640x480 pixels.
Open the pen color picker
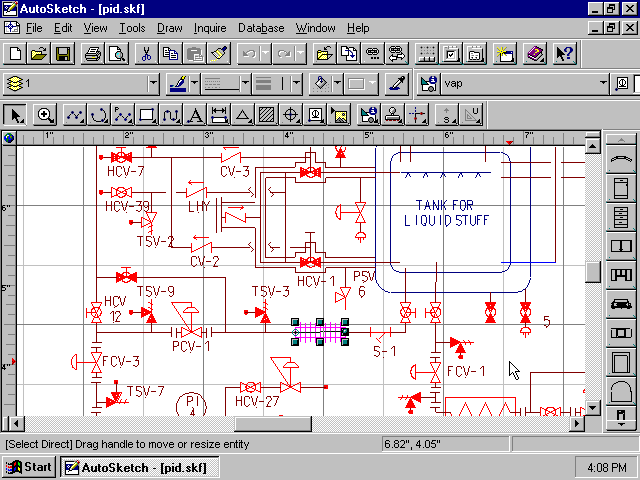coord(179,83)
